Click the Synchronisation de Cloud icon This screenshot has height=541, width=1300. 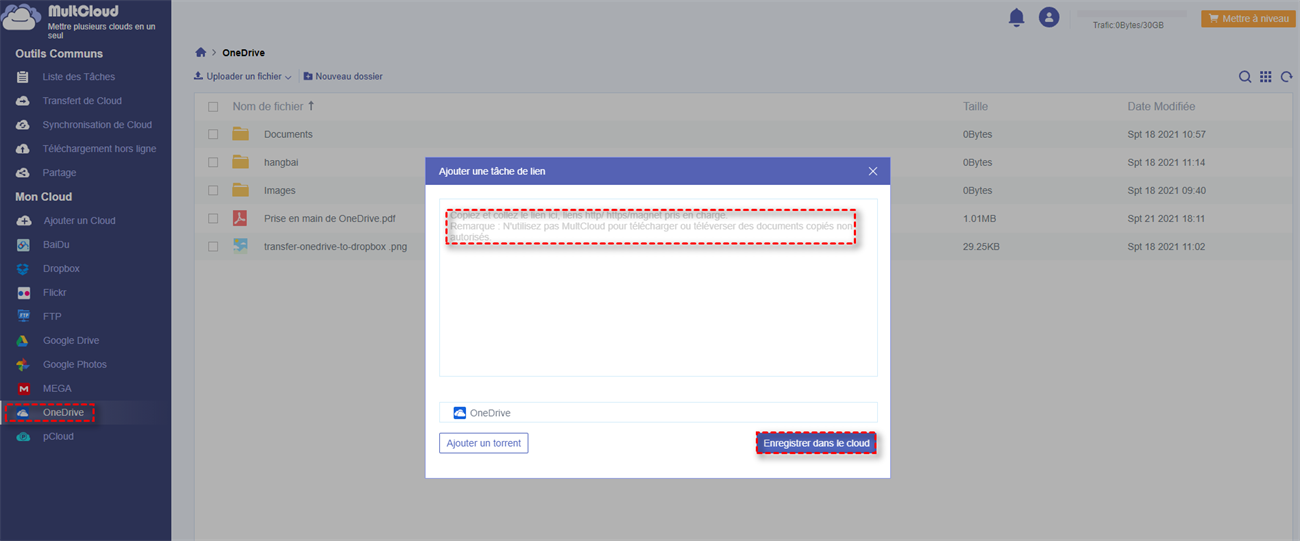[x=22, y=125]
